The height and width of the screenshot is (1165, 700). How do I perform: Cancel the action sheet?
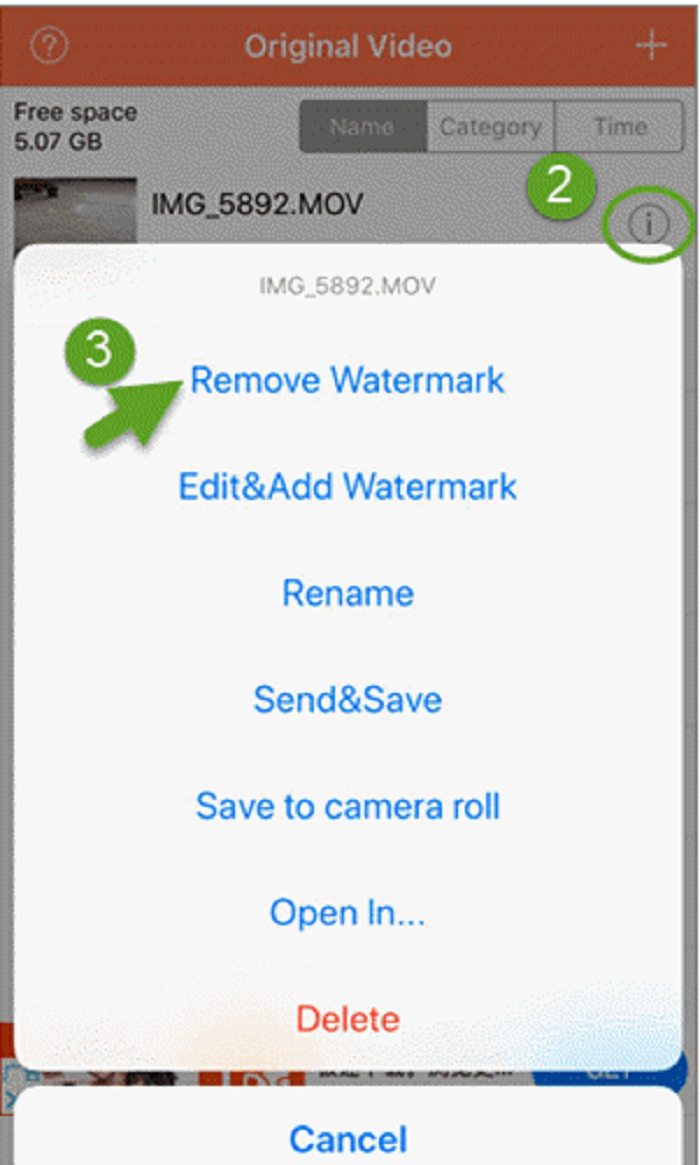(348, 1139)
